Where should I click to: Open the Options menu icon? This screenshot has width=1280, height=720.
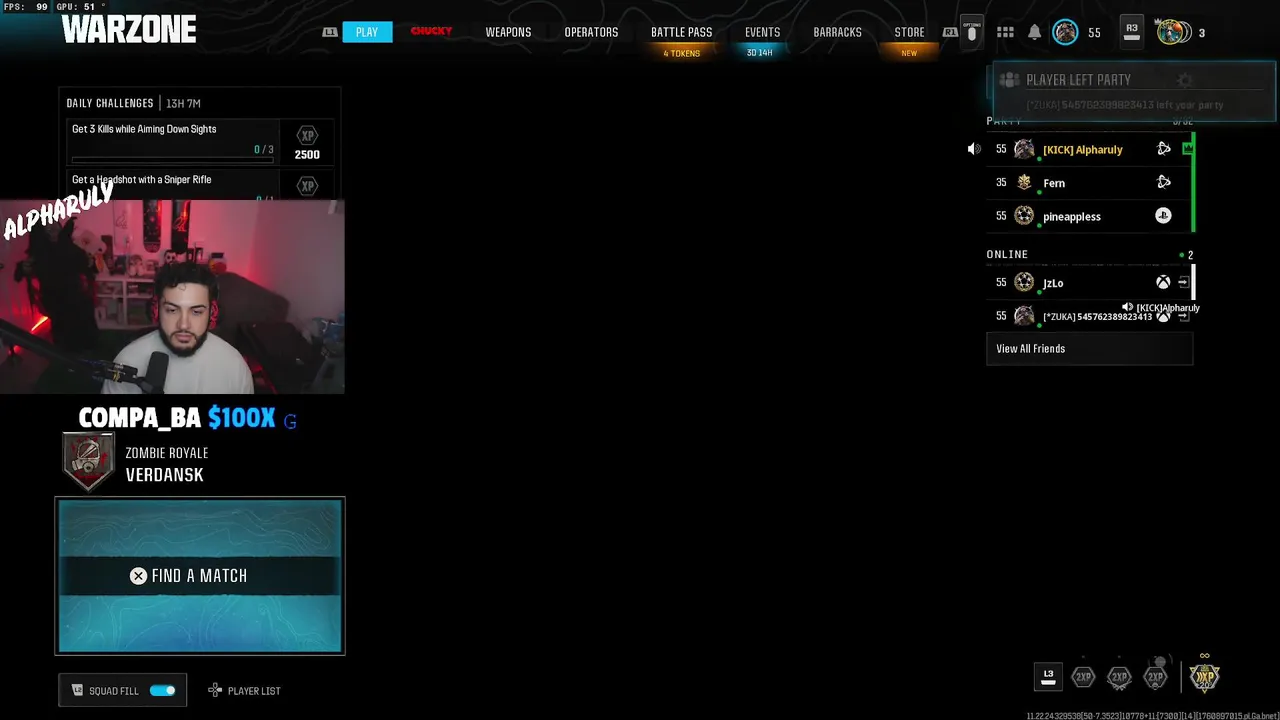pos(971,32)
